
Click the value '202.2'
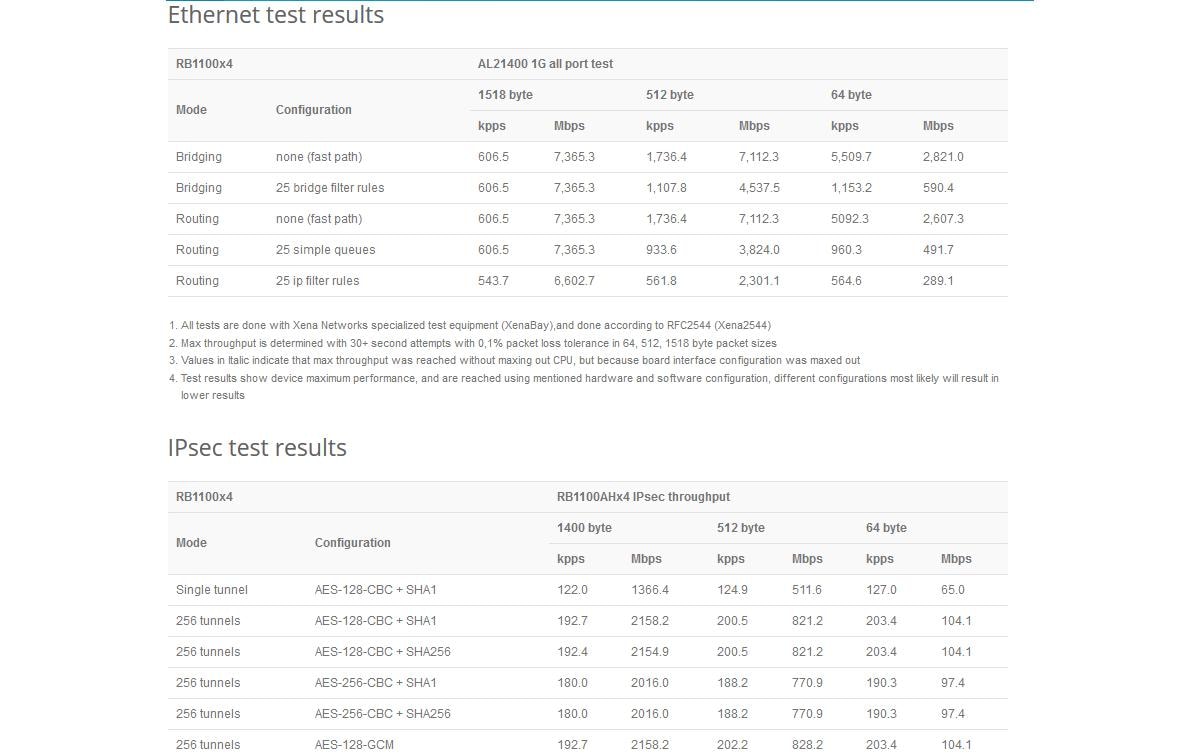click(x=732, y=745)
